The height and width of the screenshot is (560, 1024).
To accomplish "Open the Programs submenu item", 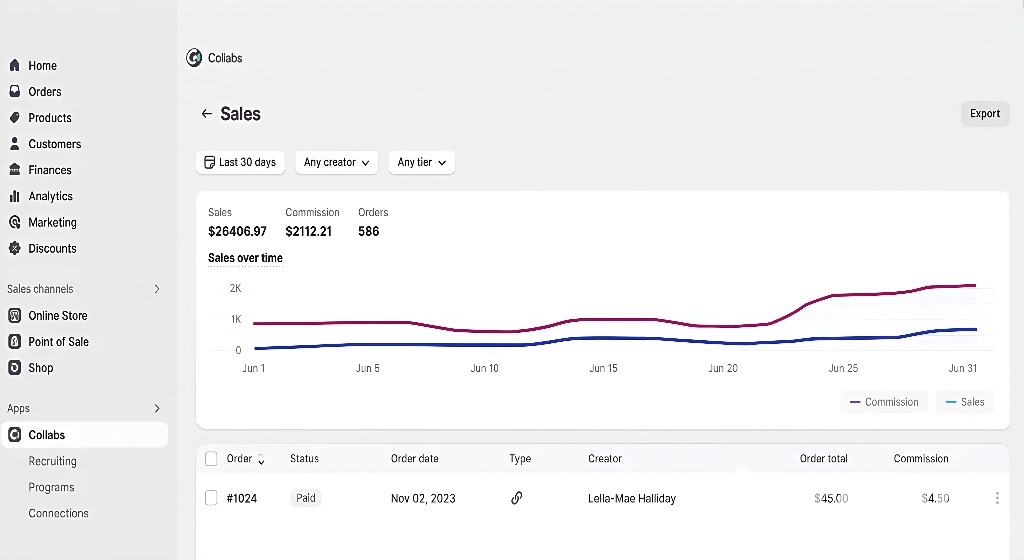I will click(x=52, y=488).
